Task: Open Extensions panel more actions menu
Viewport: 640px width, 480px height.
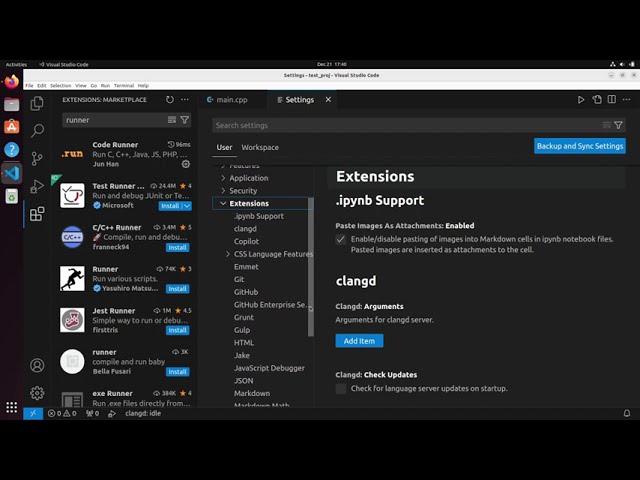Action: (x=185, y=100)
